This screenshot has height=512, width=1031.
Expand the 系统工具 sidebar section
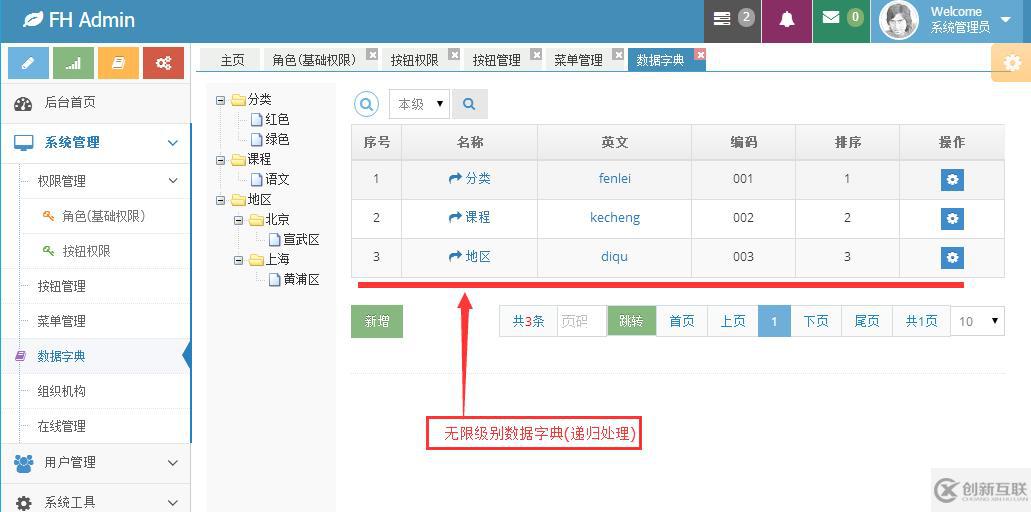click(95, 503)
